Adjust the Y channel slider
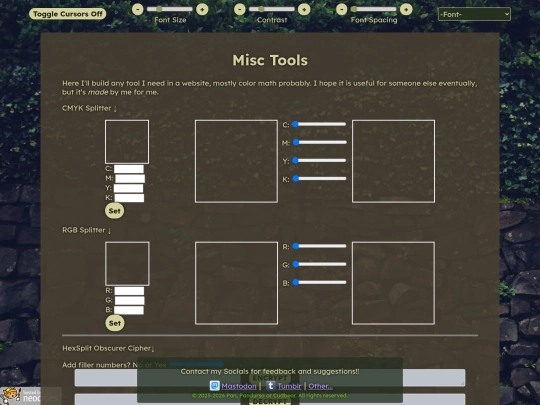 [x=319, y=160]
